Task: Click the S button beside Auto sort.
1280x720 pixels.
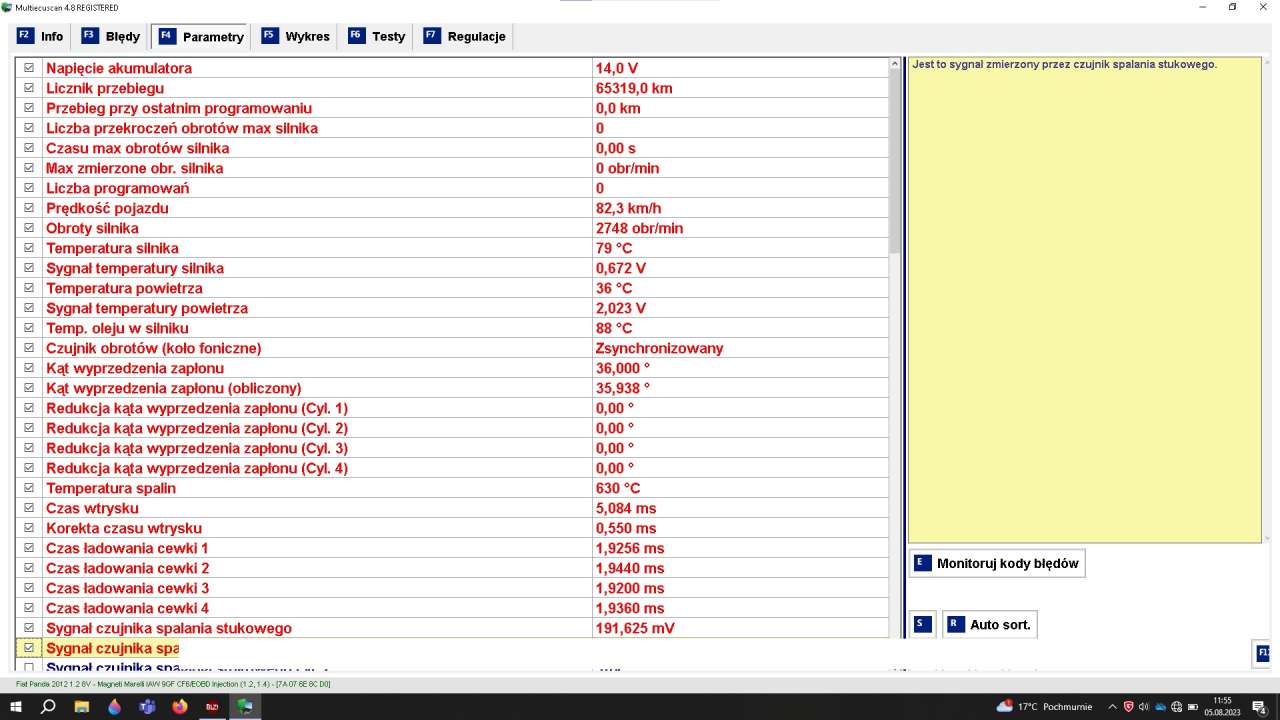Action: tap(921, 624)
